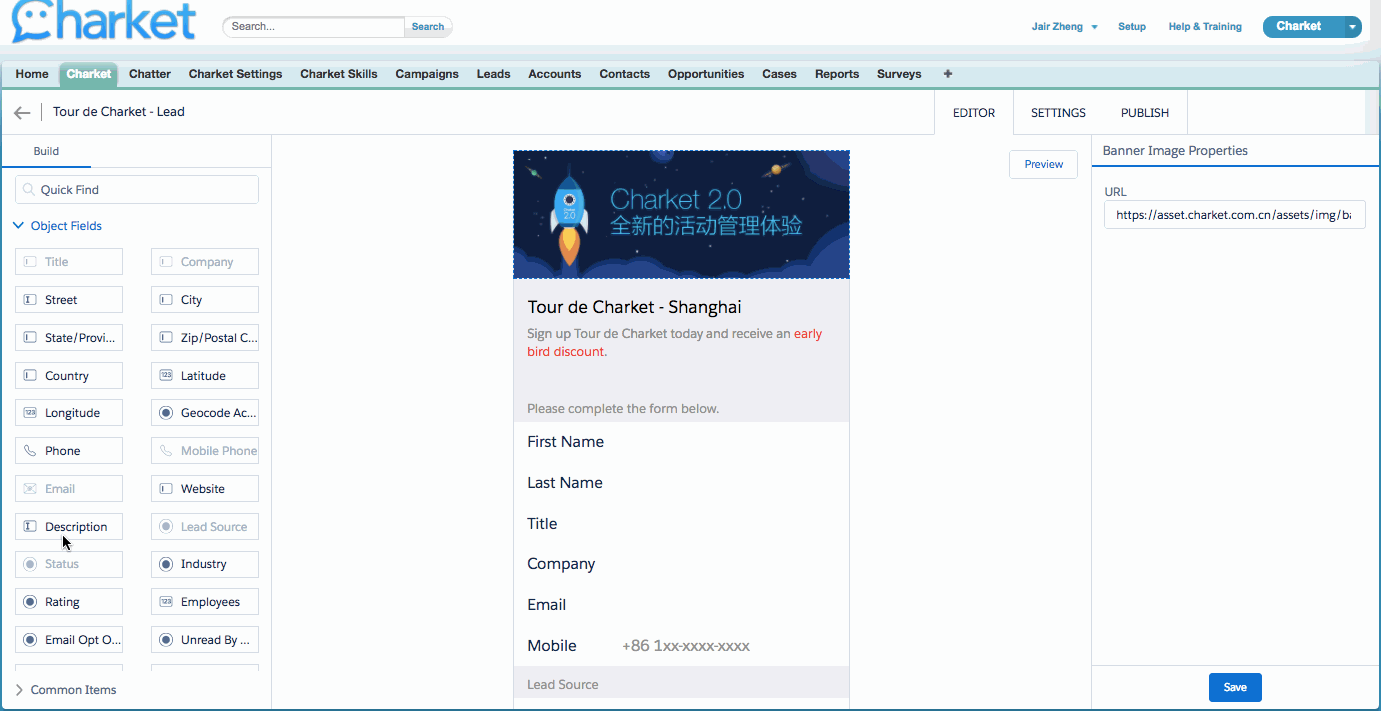Click the Phone field icon
The width and height of the screenshot is (1381, 711).
pyautogui.click(x=30, y=451)
